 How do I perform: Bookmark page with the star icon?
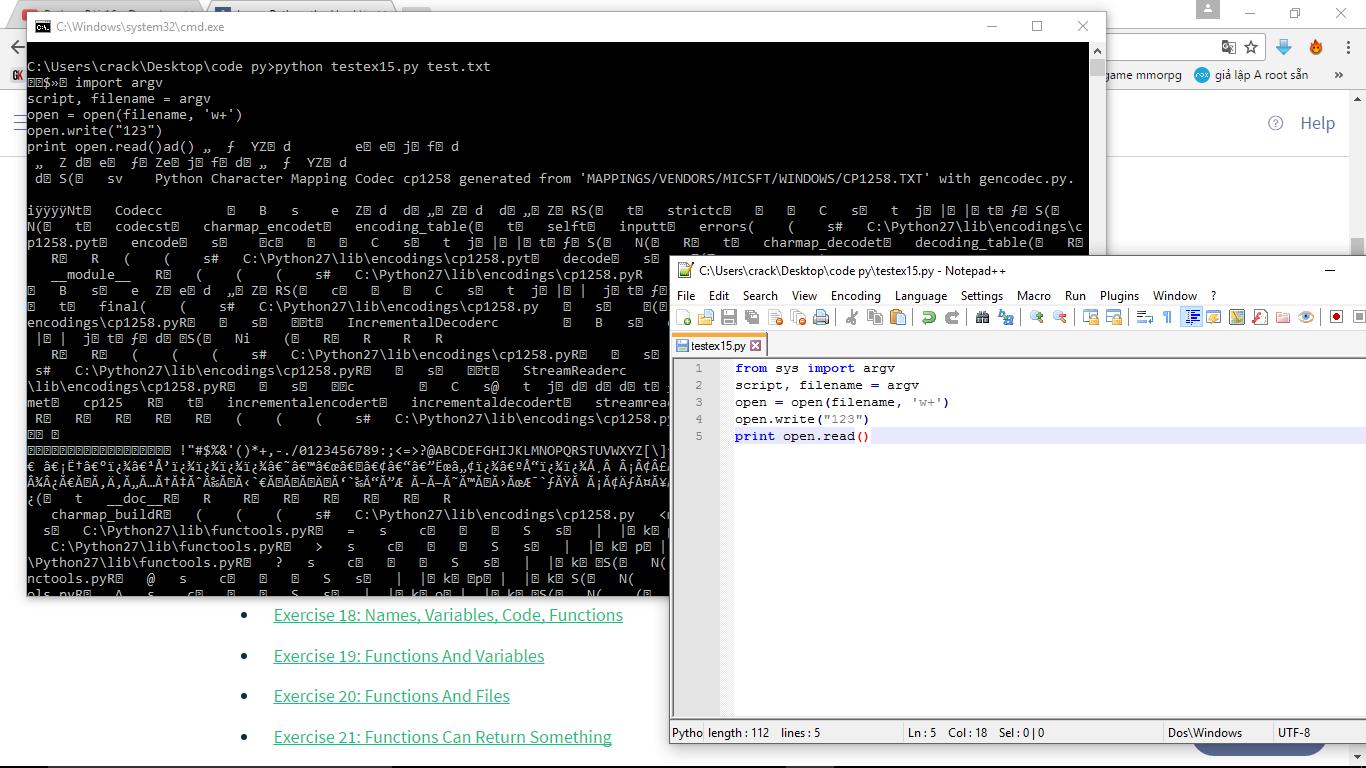click(x=1251, y=47)
